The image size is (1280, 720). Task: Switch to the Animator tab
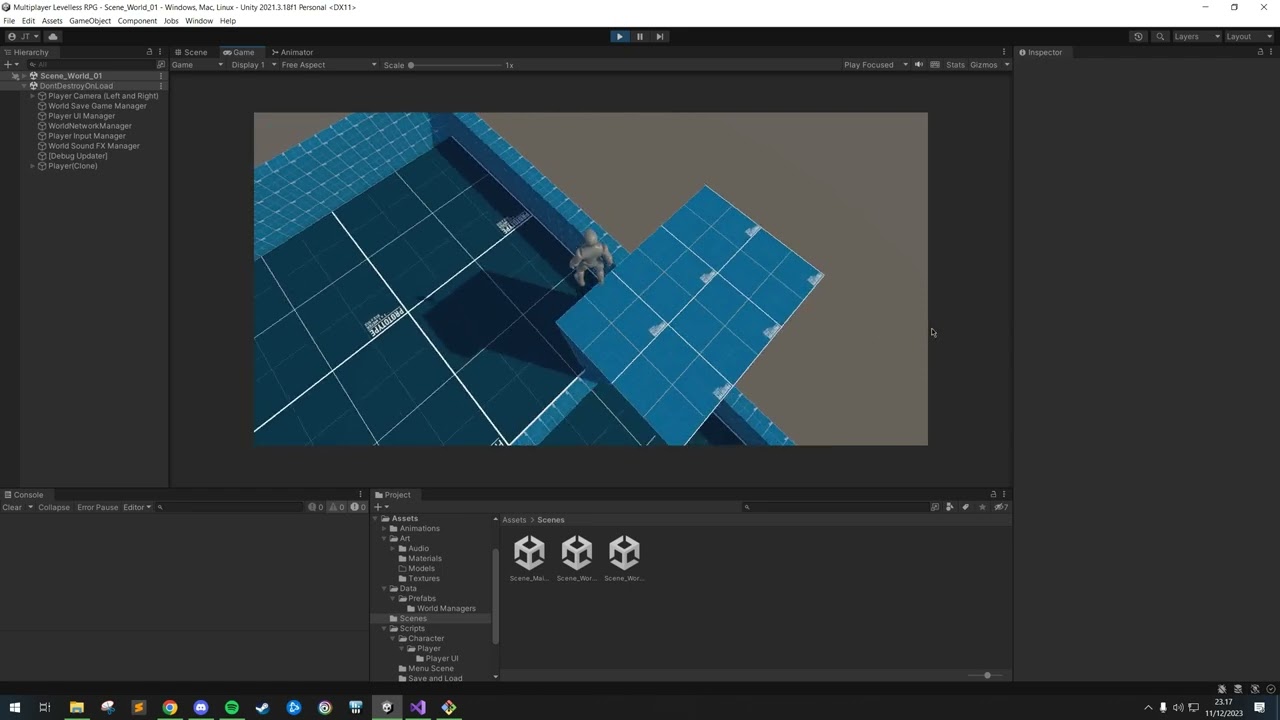click(x=293, y=52)
